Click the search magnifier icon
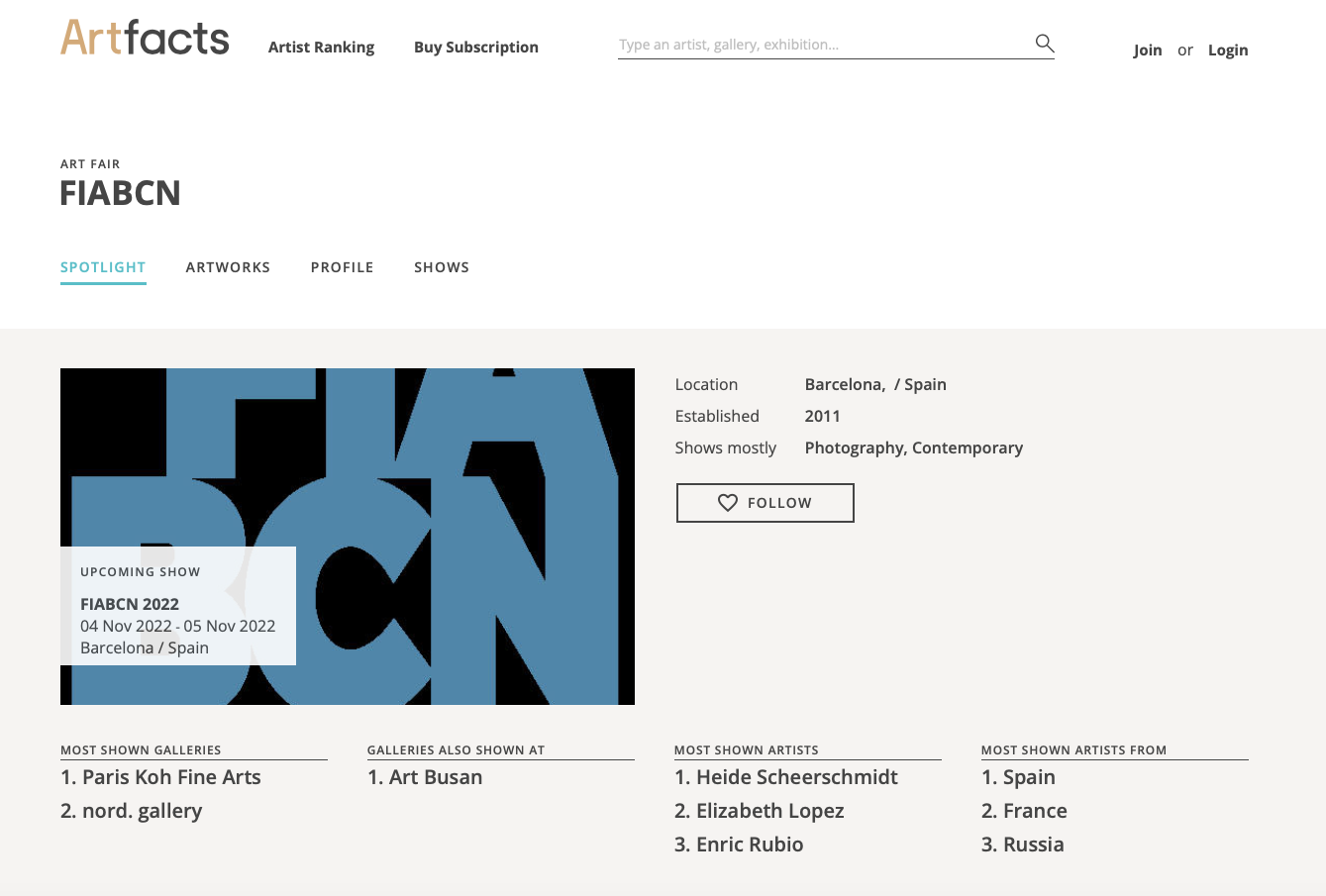Screen dimensions: 1326x896 click(x=1044, y=43)
